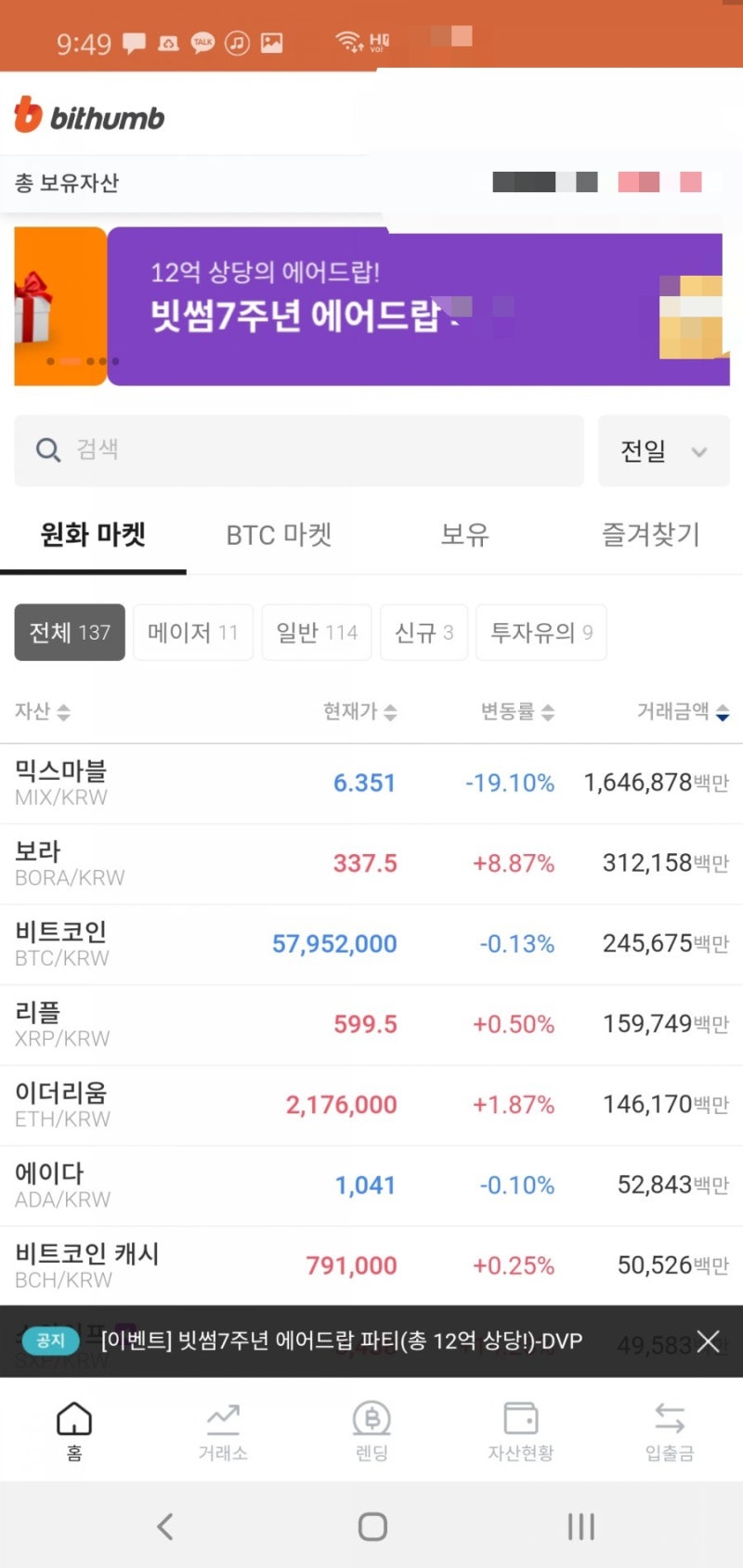This screenshot has width=743, height=1568.
Task: Open the 빗썸7주년 에어드랍 event banner
Action: [371, 302]
